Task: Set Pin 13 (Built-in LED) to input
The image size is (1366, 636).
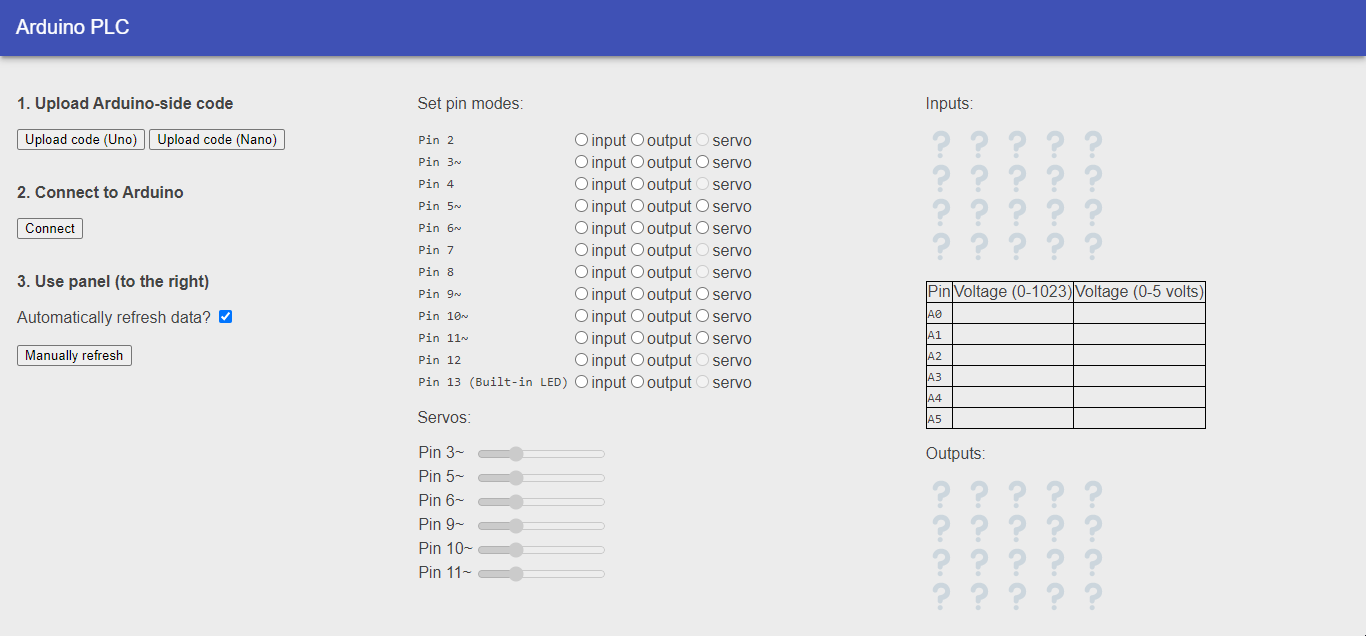Action: point(581,382)
